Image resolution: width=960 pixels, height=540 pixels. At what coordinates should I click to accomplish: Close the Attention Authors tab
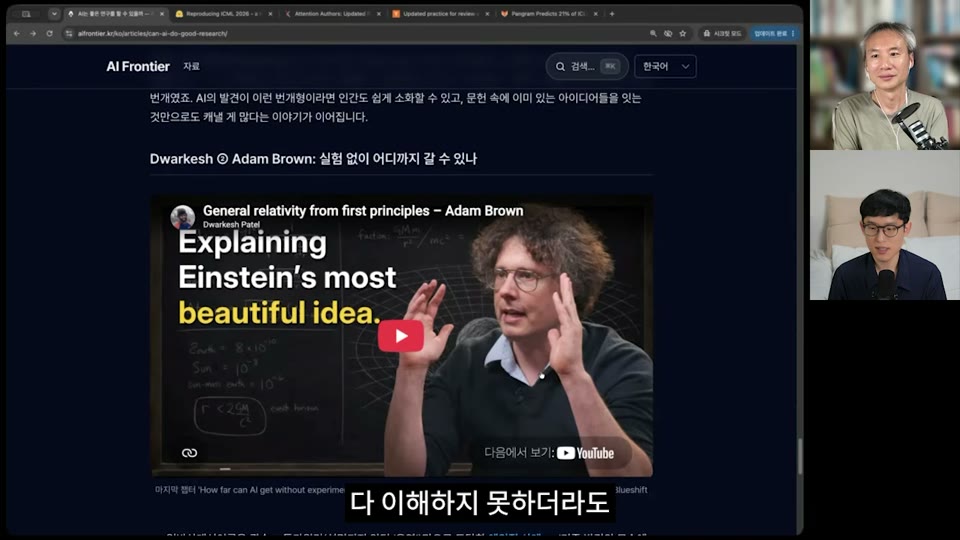coord(379,13)
